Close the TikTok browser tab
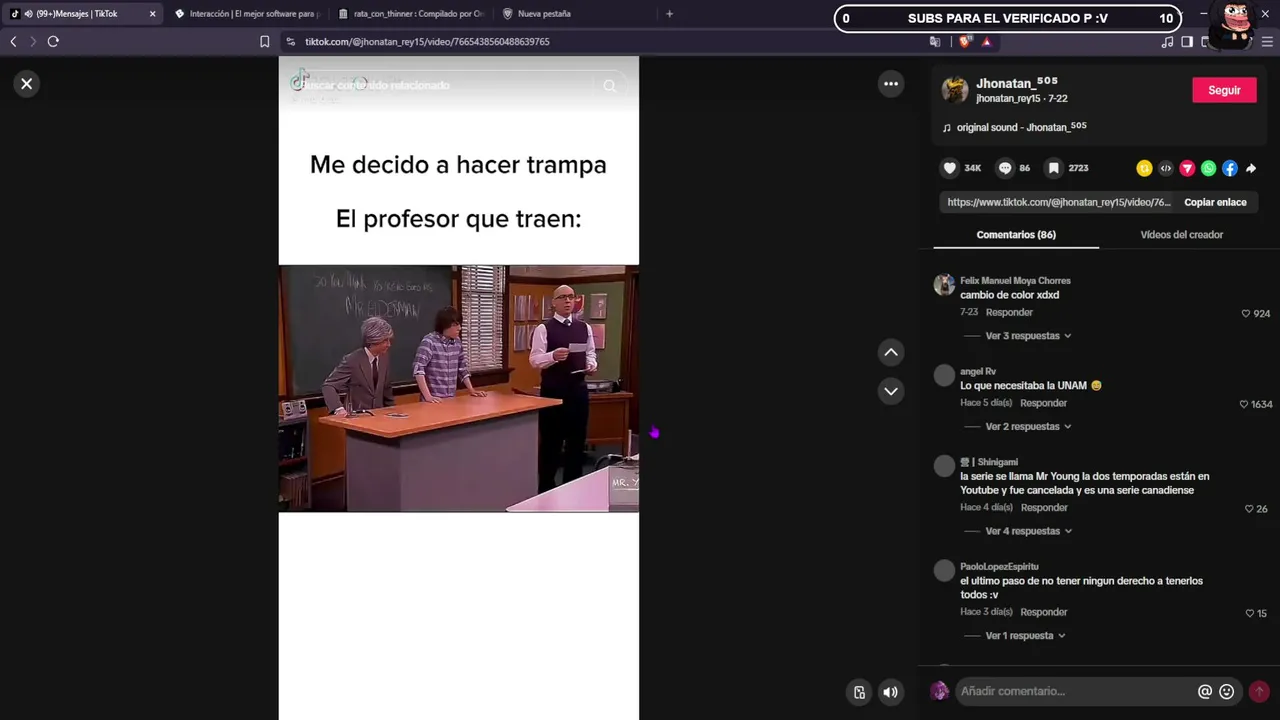The image size is (1280, 720). coord(152,14)
